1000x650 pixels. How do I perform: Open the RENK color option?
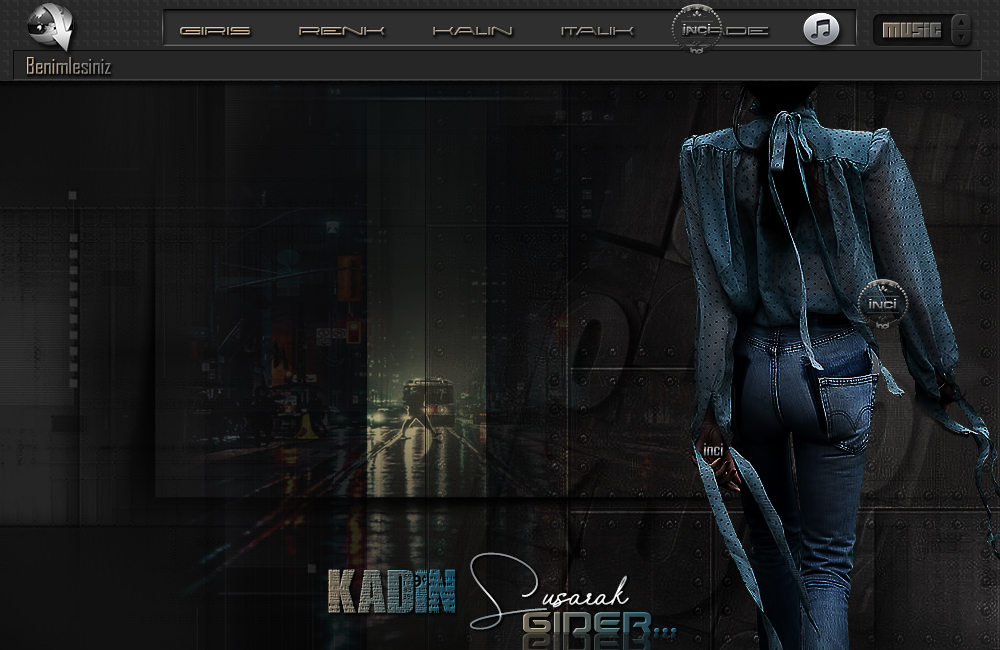(342, 31)
